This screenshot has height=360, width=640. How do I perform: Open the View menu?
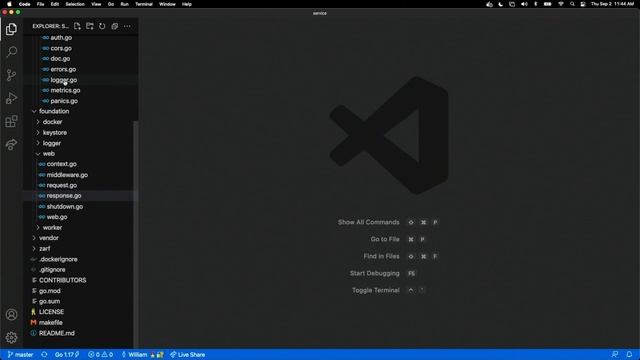(96, 4)
